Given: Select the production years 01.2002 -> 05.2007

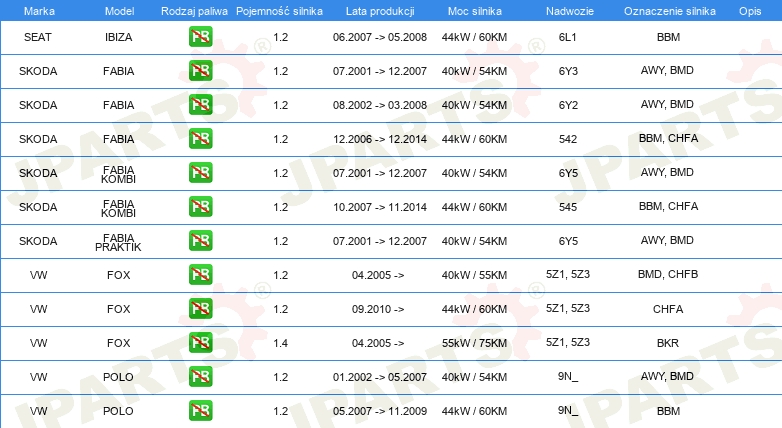Looking at the screenshot, I should coord(380,377).
